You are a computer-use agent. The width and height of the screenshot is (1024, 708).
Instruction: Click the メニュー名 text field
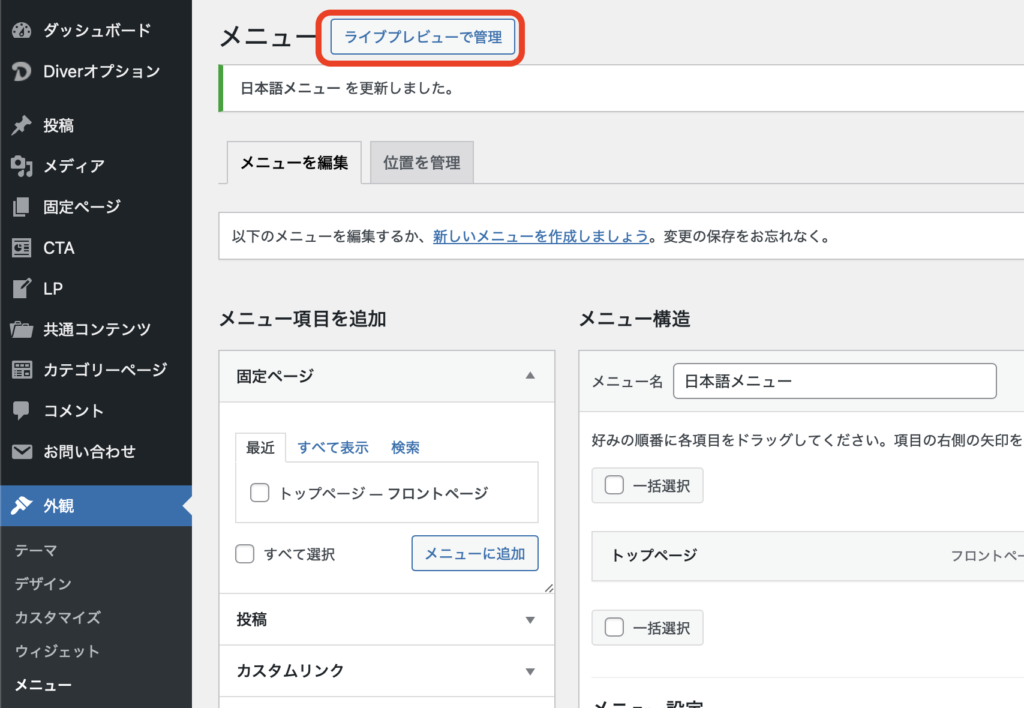[x=834, y=382]
